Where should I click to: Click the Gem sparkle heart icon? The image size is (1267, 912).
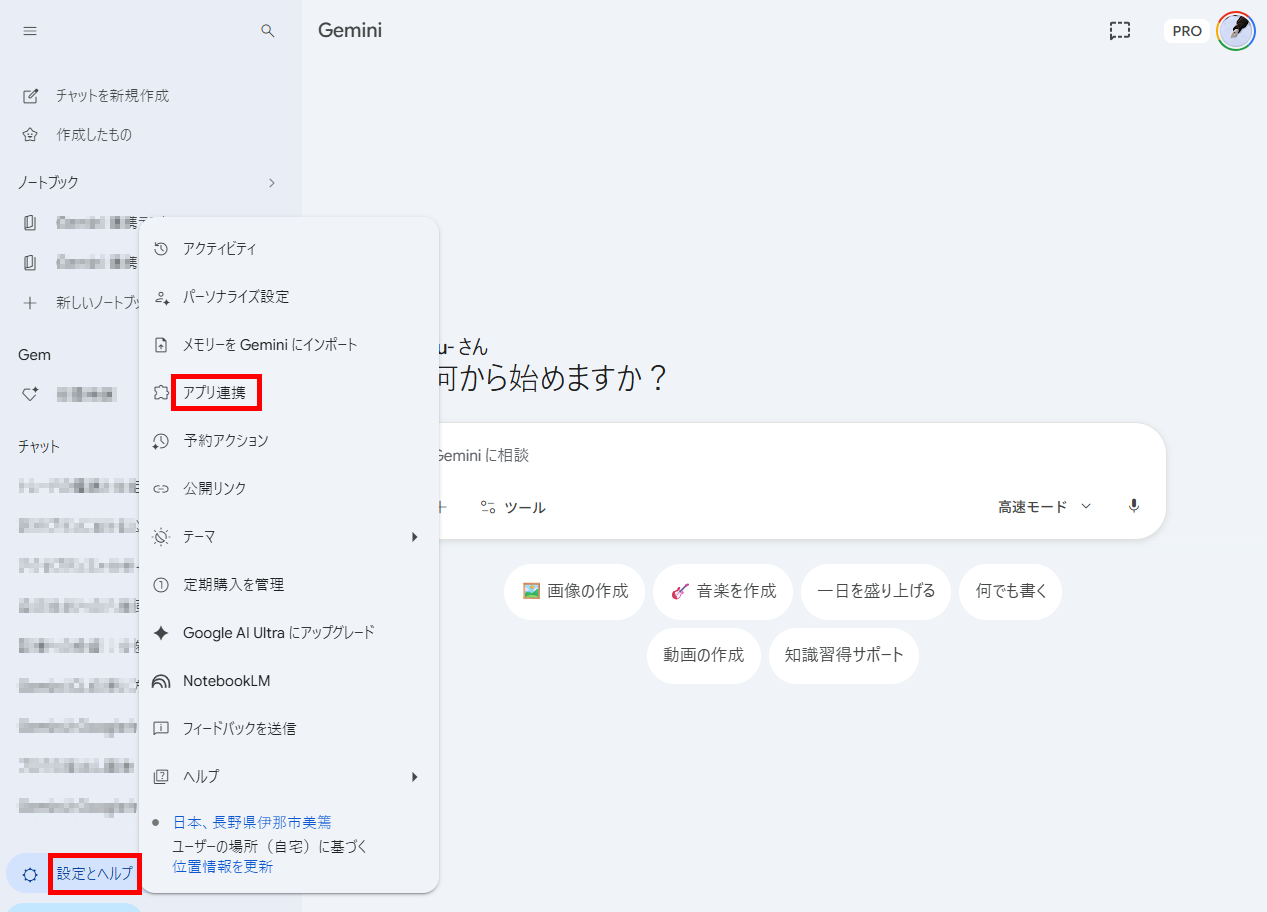click(31, 394)
